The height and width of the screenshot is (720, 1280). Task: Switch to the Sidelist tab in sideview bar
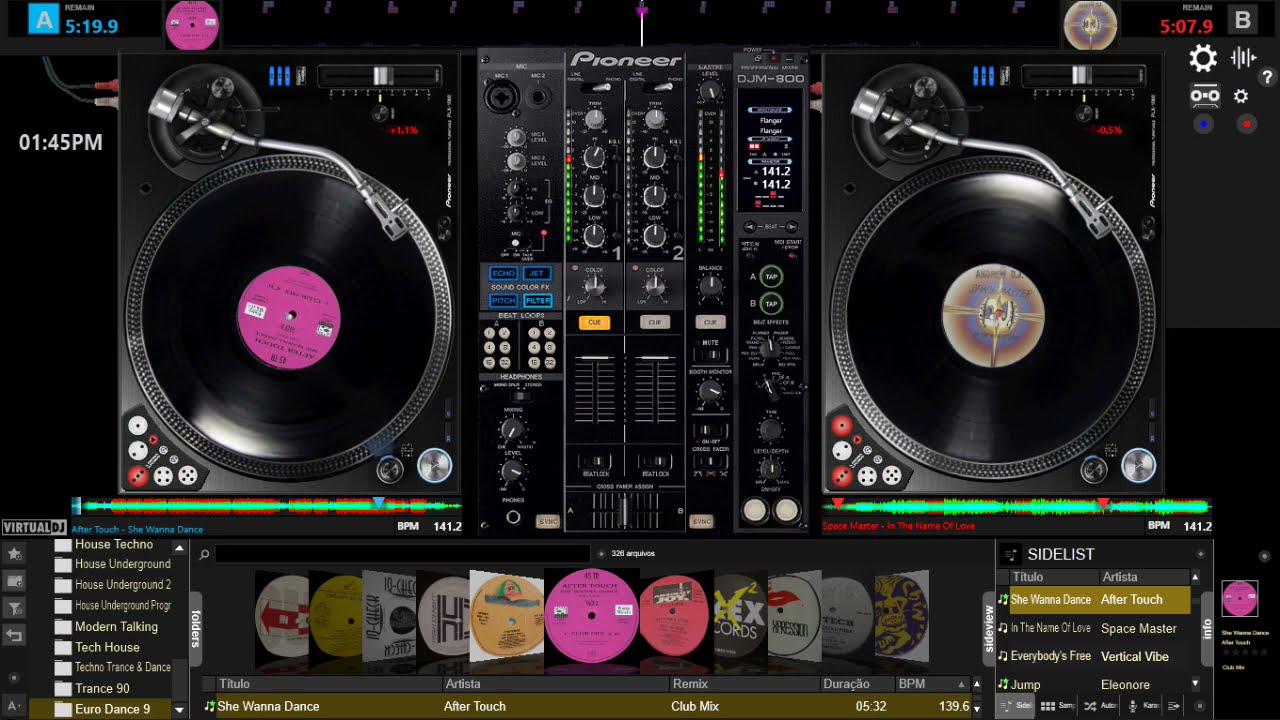point(1015,706)
